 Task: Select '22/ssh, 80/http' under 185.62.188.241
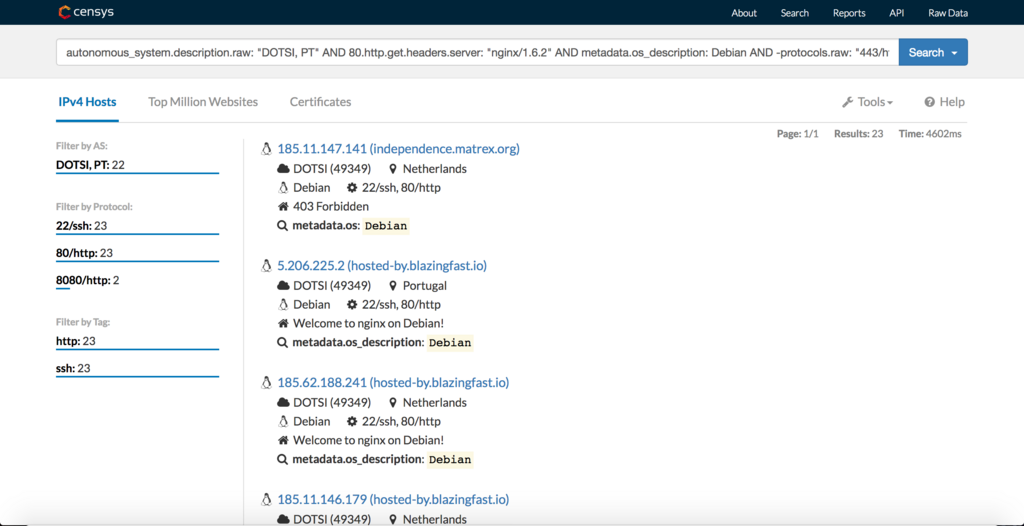coord(402,422)
